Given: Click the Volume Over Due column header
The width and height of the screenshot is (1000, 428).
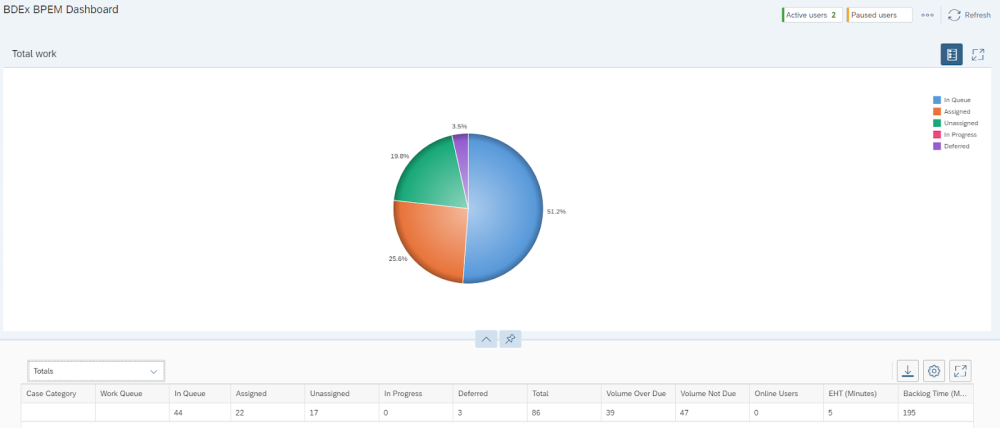Looking at the screenshot, I should pos(636,394).
